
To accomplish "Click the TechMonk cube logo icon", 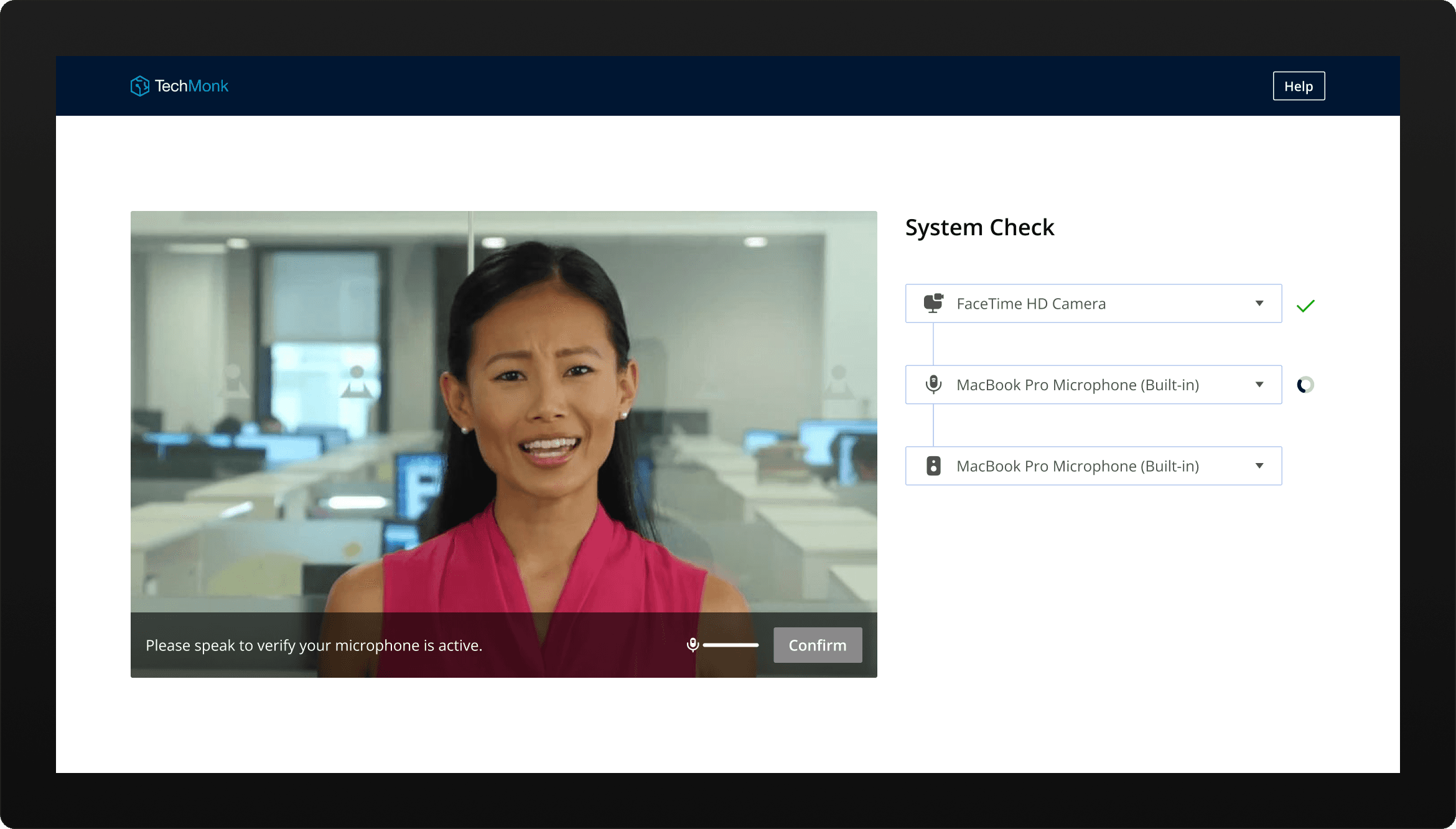I will [139, 86].
